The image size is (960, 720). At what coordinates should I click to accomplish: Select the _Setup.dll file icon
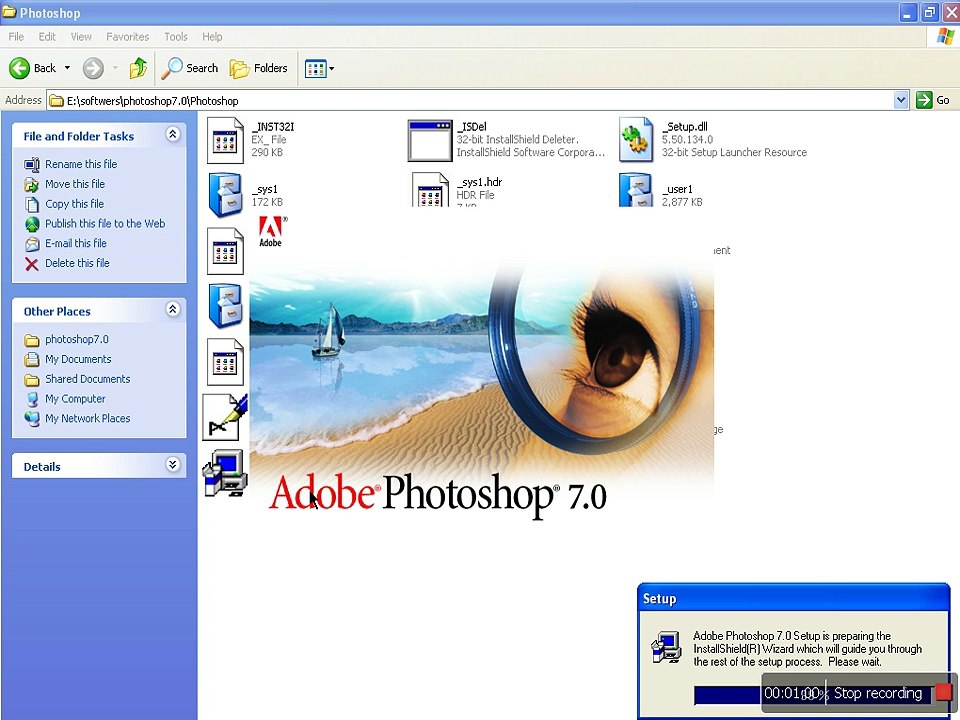pyautogui.click(x=636, y=140)
